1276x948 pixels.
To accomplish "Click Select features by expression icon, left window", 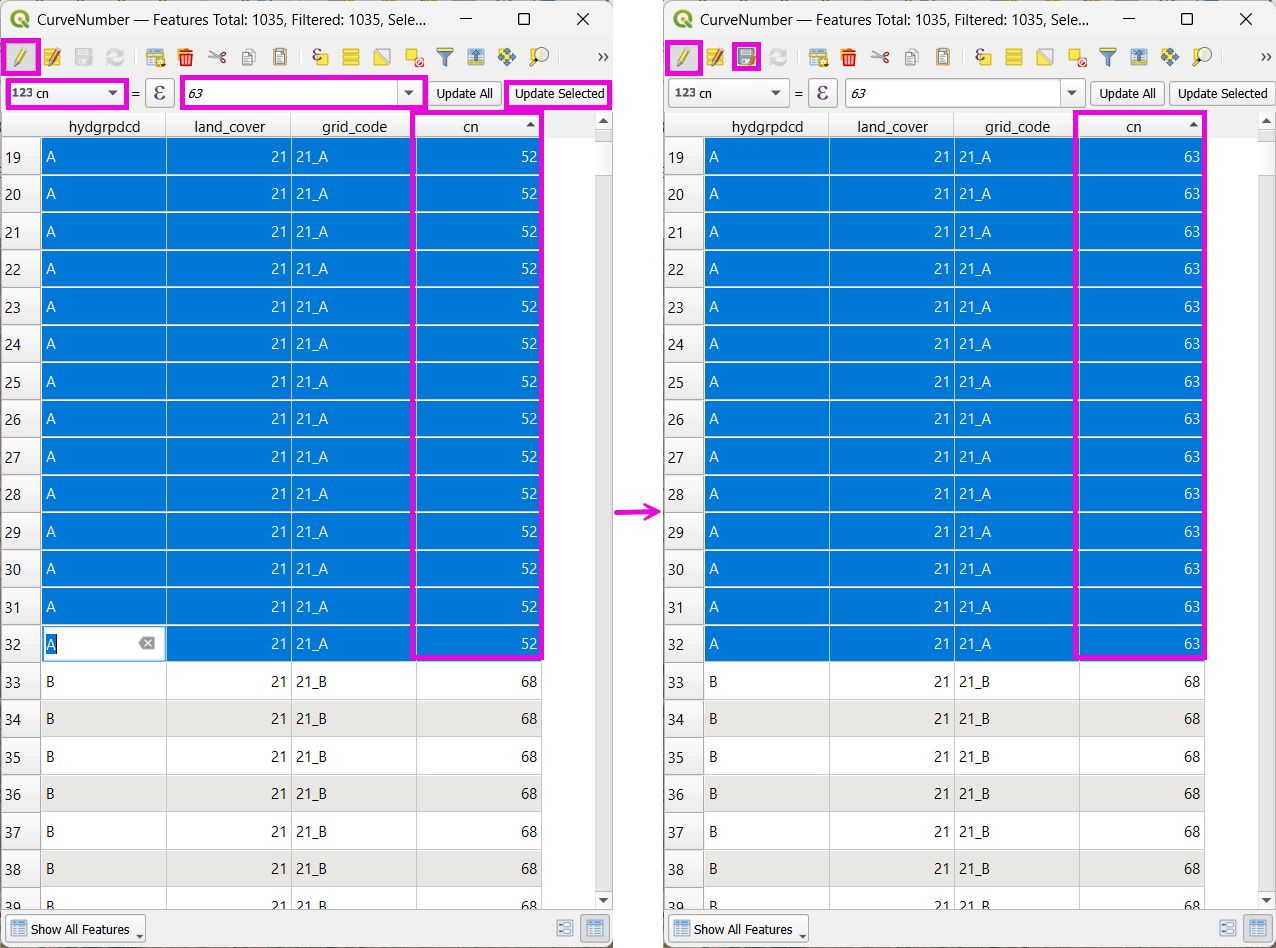I will (320, 57).
